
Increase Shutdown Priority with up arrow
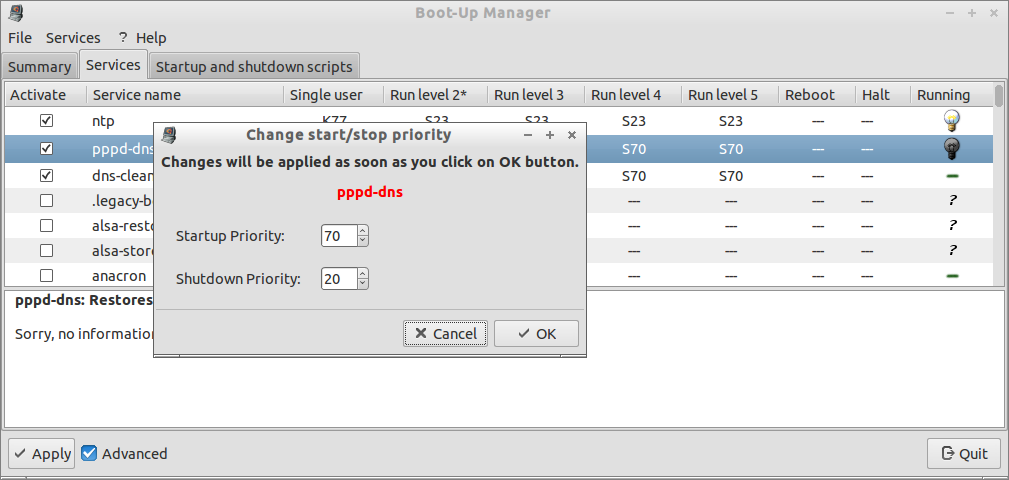point(363,274)
